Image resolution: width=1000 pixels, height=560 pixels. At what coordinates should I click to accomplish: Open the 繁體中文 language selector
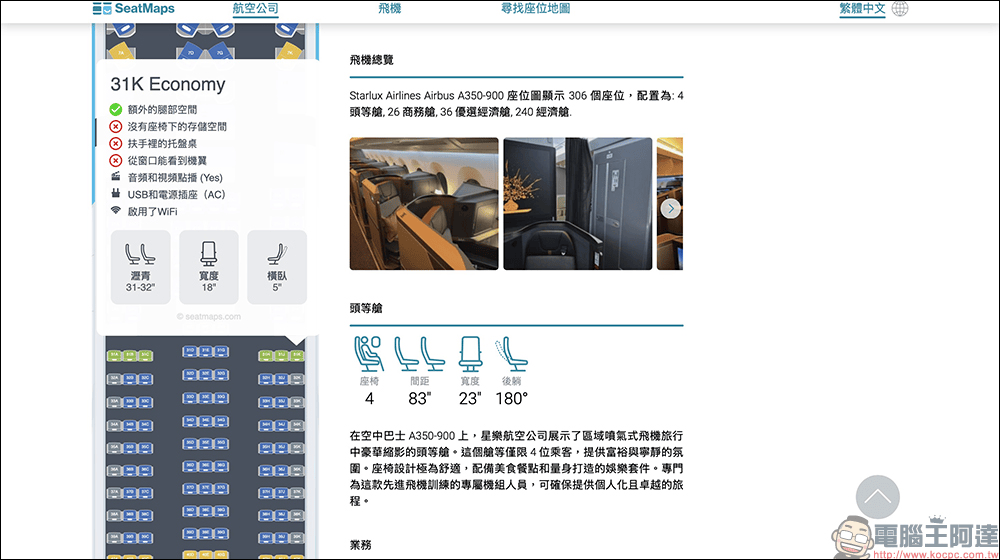(862, 8)
